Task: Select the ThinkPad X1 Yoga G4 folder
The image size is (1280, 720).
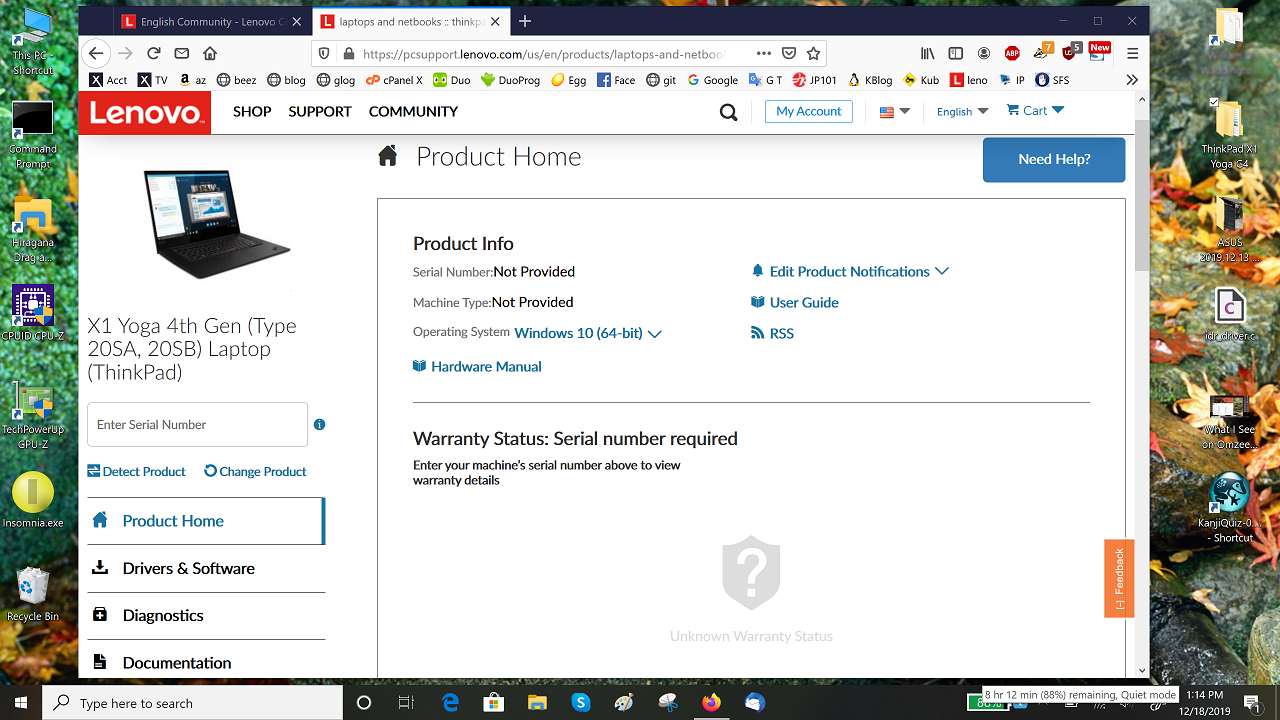Action: tap(1229, 133)
